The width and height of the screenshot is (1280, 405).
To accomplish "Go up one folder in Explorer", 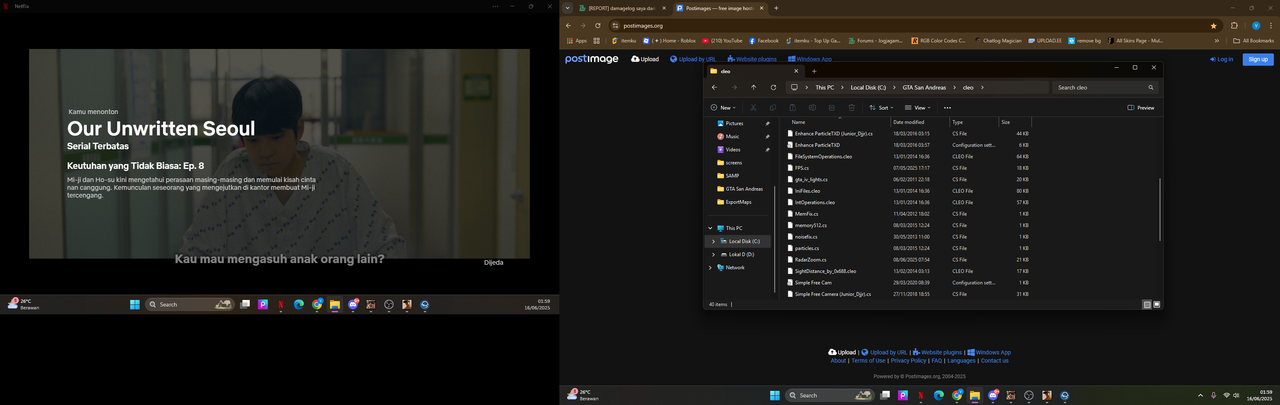I will click(754, 87).
